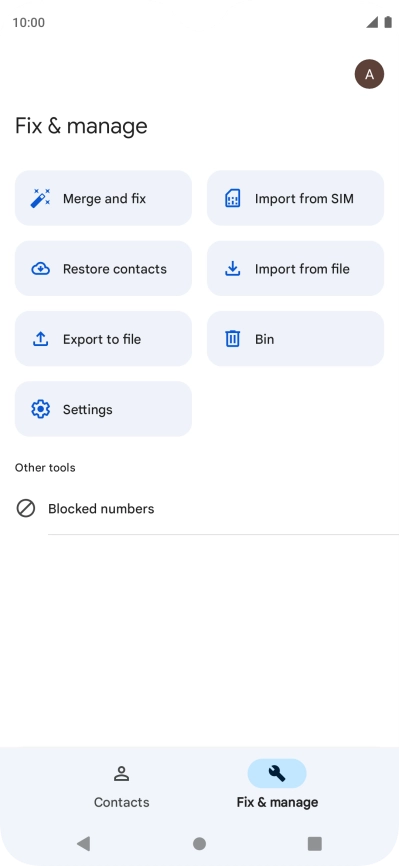Tap the Android home circle button

point(200,843)
